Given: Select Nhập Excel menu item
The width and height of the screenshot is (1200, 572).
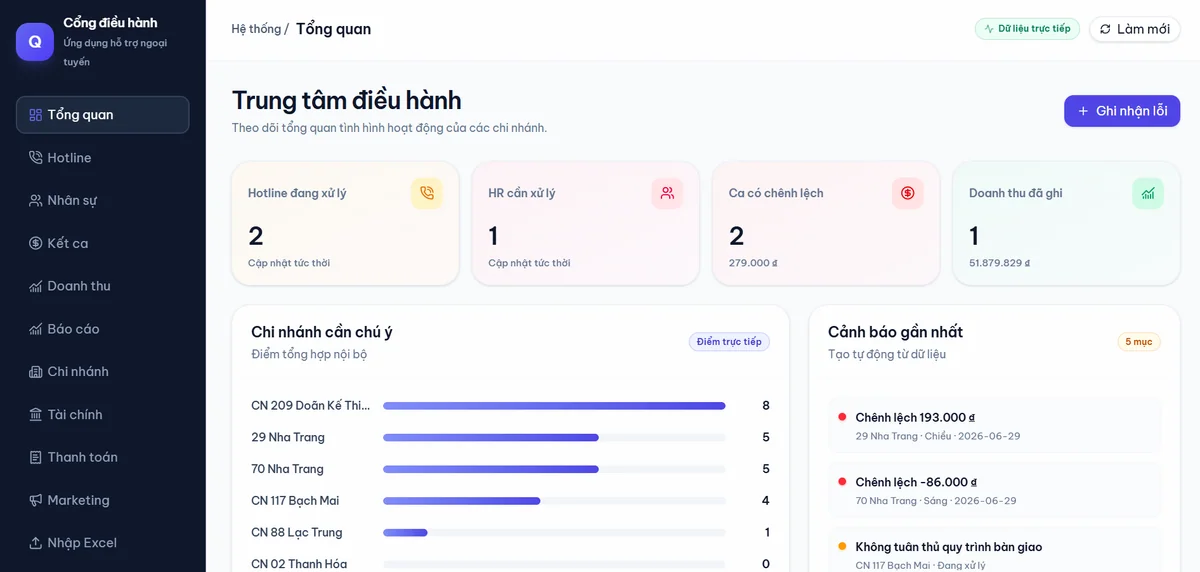Looking at the screenshot, I should 102,543.
